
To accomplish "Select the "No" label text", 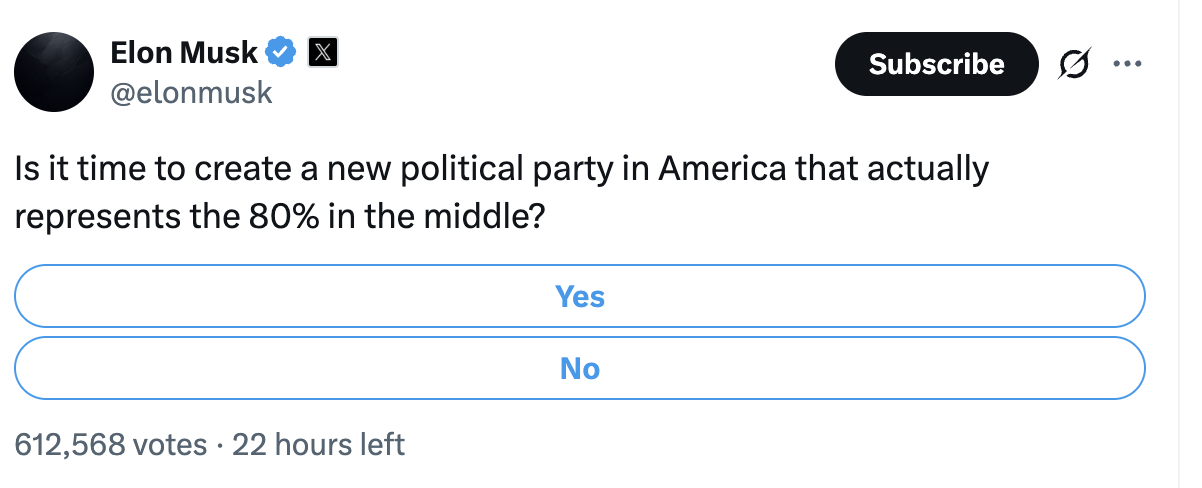I will point(580,368).
